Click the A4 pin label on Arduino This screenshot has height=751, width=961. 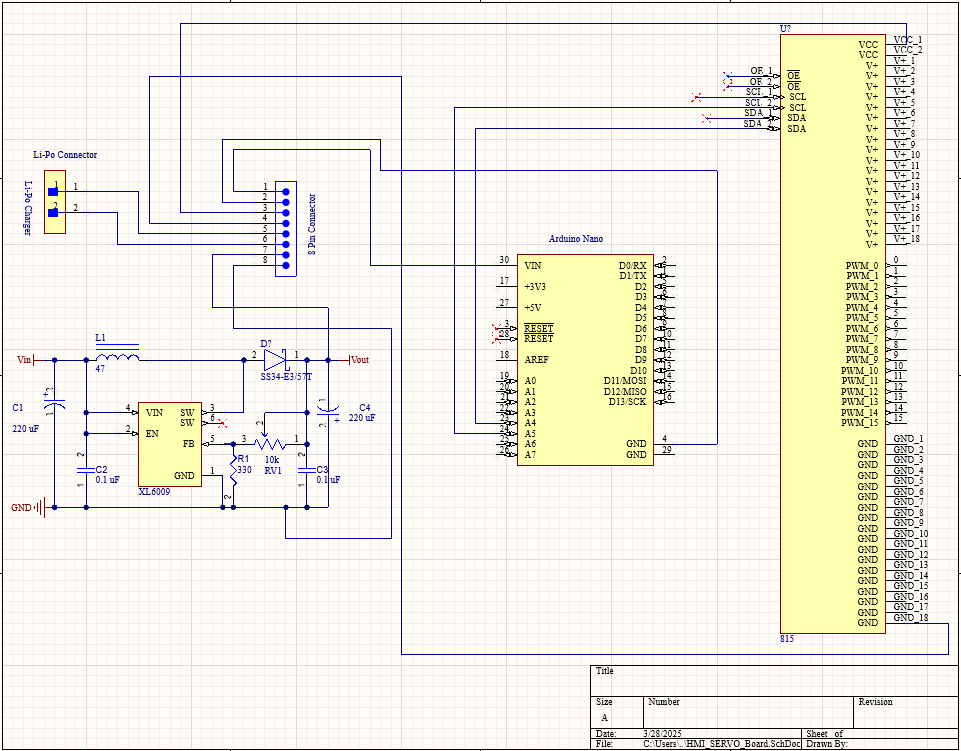point(530,422)
